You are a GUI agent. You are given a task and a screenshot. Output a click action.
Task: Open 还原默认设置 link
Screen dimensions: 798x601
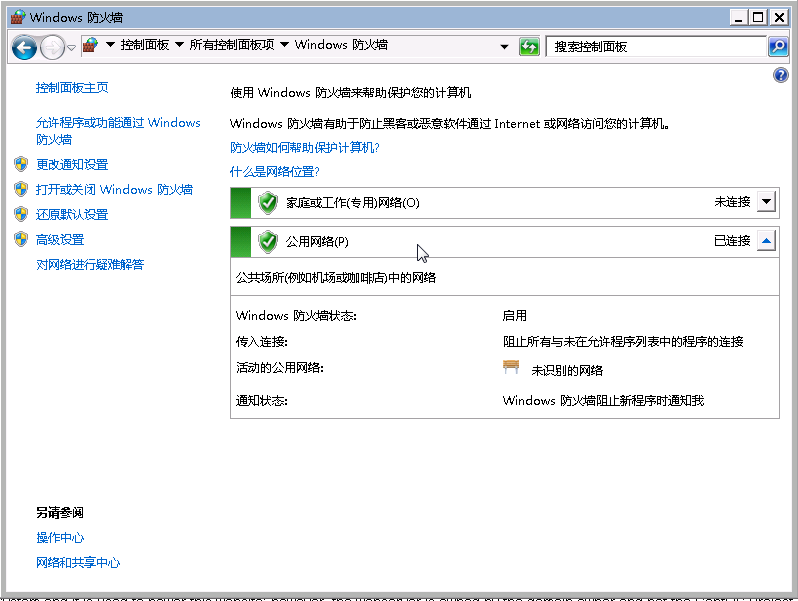pyautogui.click(x=72, y=214)
